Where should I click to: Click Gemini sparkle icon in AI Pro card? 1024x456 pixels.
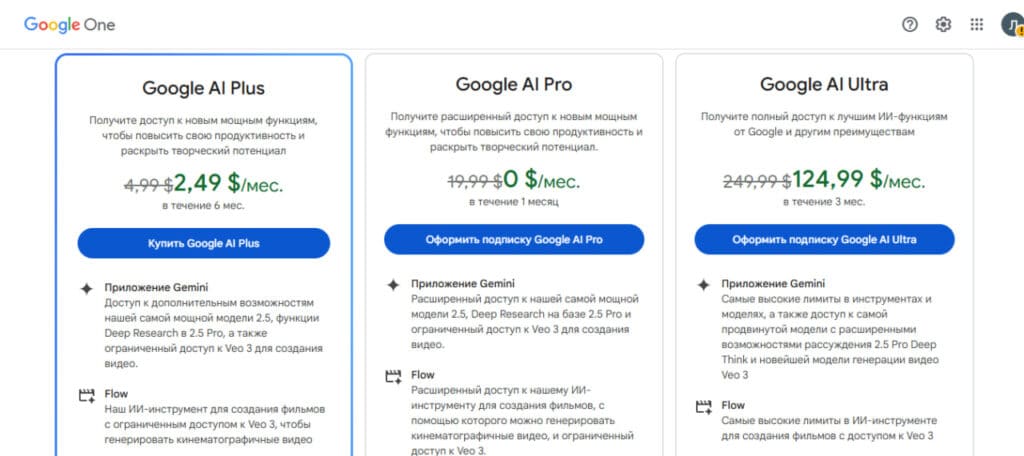[392, 285]
